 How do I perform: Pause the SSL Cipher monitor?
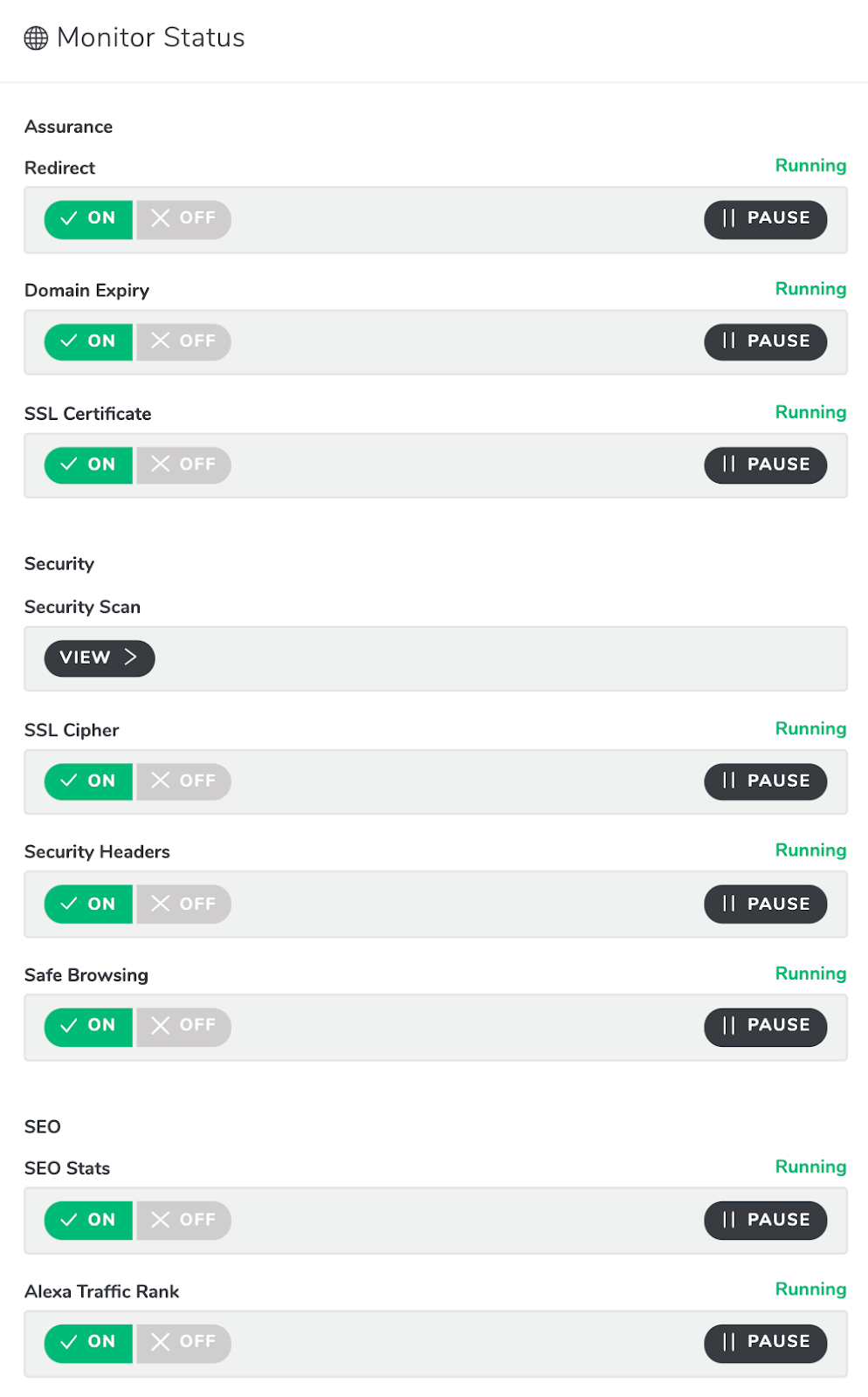coord(765,781)
